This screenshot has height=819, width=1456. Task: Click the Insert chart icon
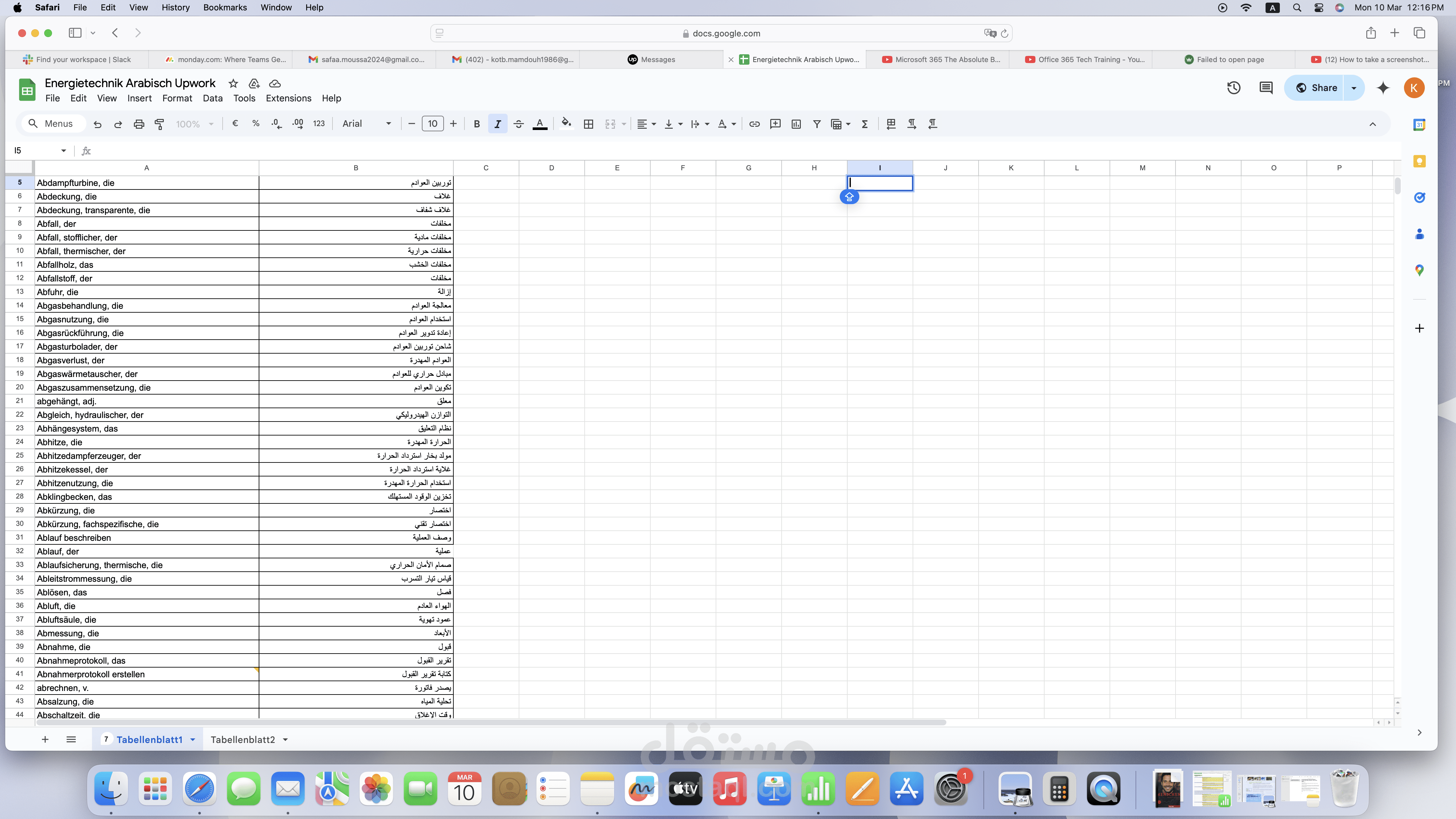pos(796,124)
